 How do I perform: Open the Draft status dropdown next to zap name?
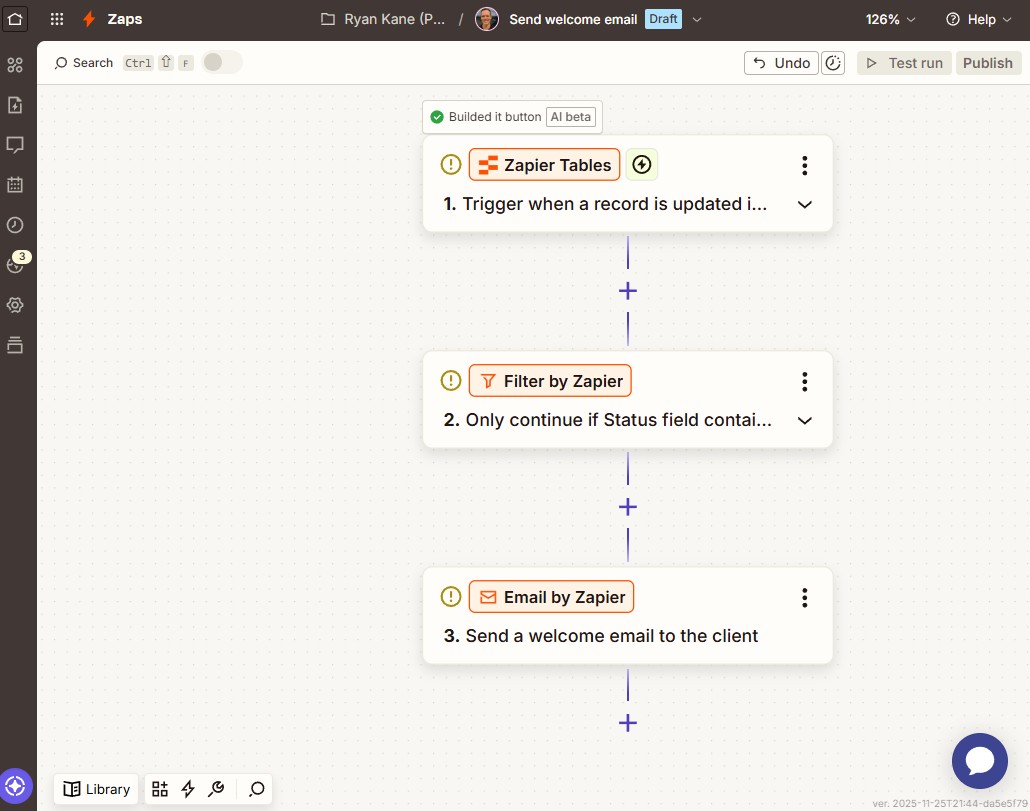coord(696,19)
